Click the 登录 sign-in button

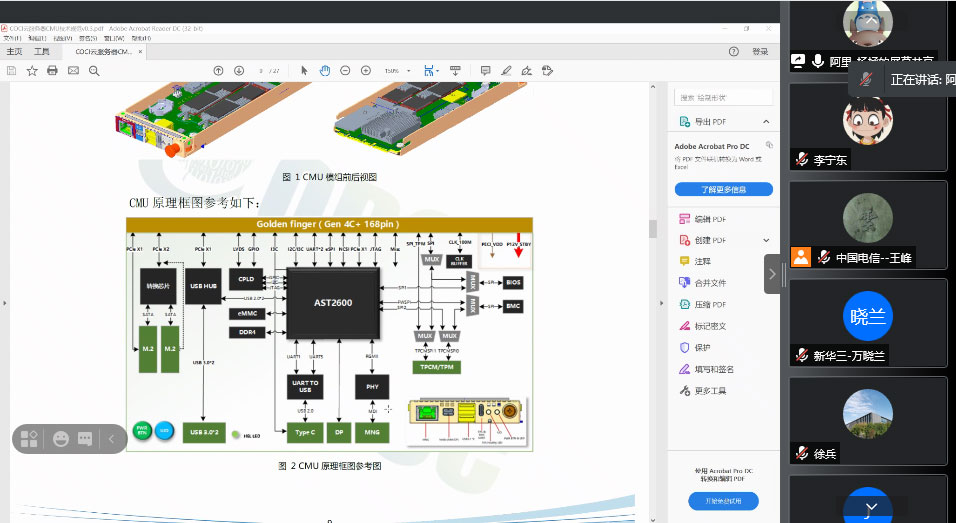(x=760, y=52)
